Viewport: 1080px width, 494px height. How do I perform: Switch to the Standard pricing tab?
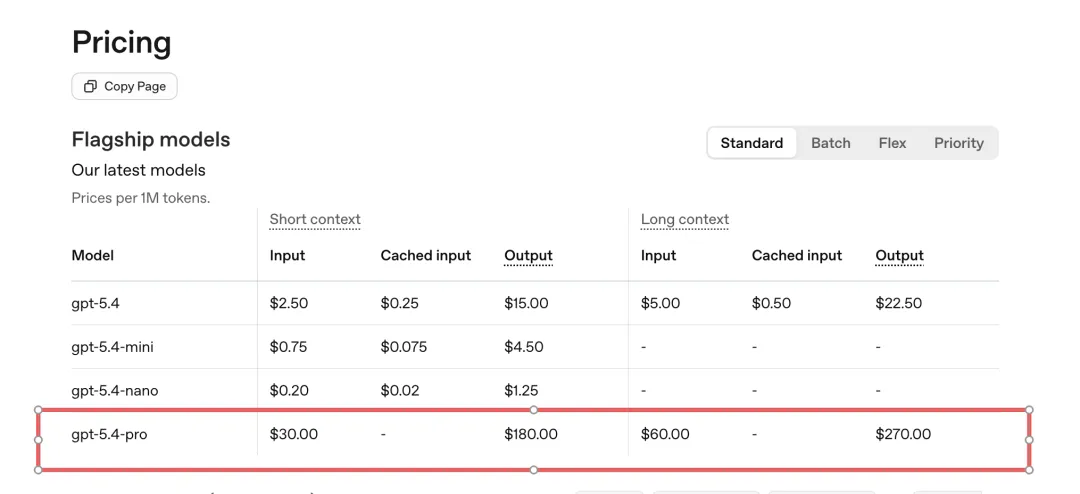coord(752,143)
